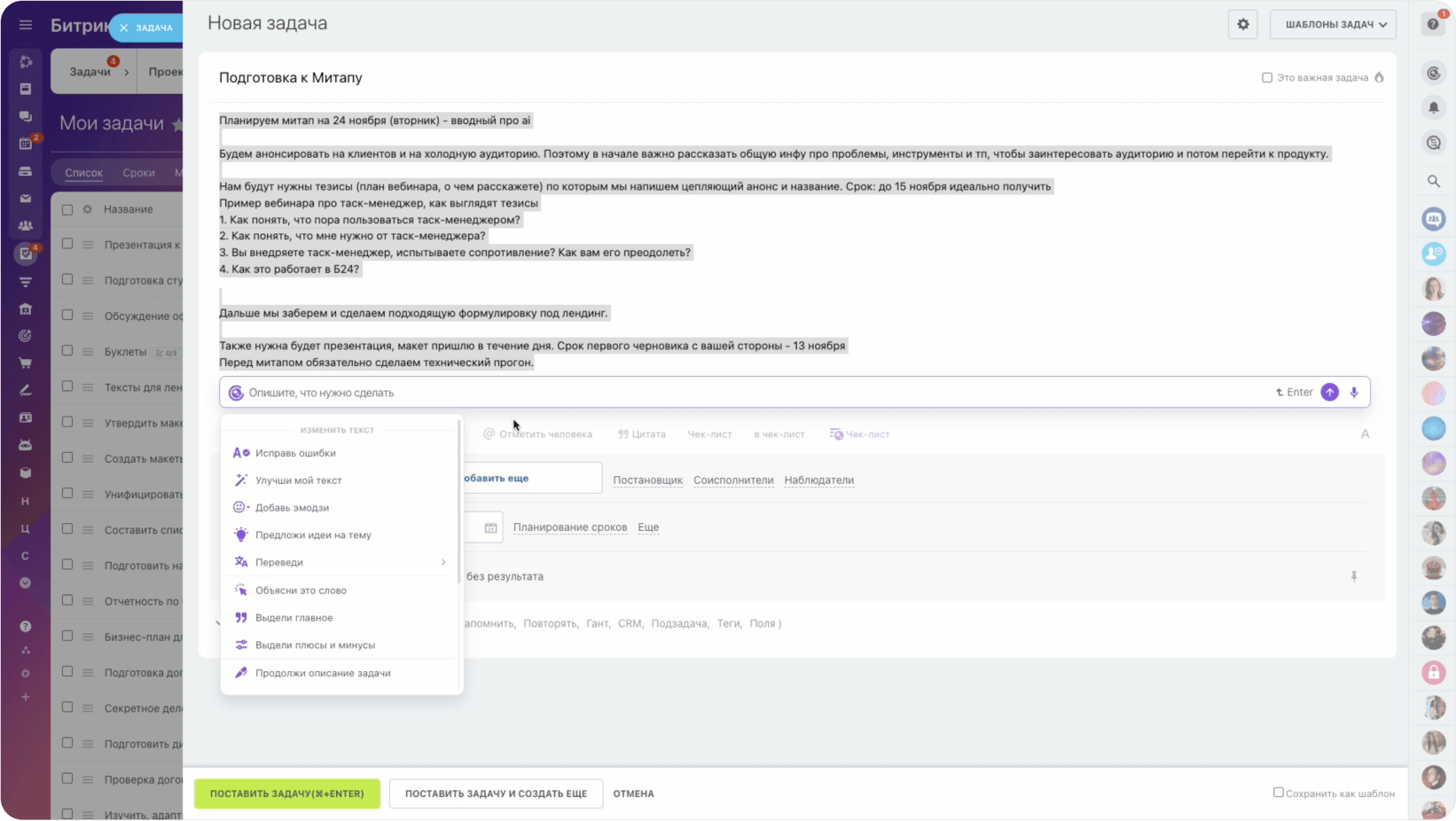Check the checkbox next to 'Буклеты' task
The height and width of the screenshot is (821, 1456).
[67, 352]
